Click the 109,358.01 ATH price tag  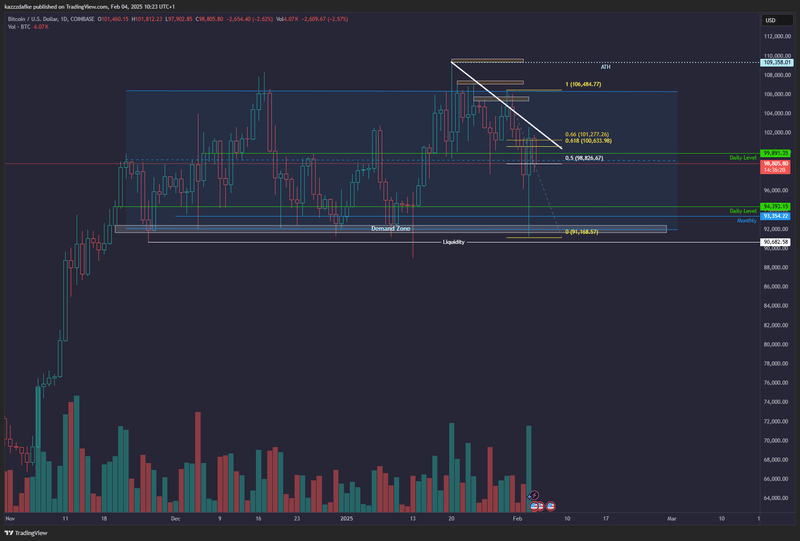777,62
